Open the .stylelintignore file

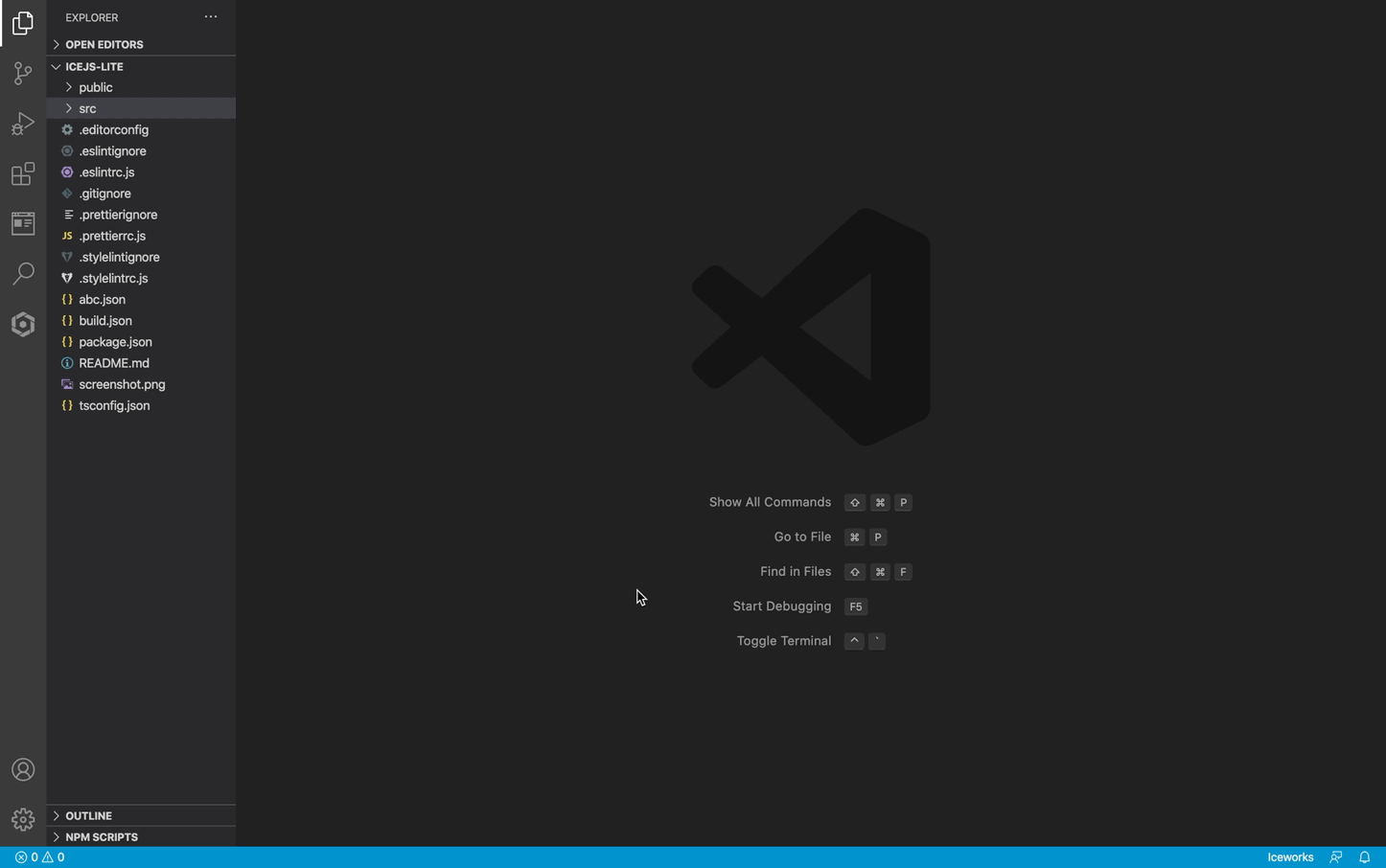click(141, 258)
